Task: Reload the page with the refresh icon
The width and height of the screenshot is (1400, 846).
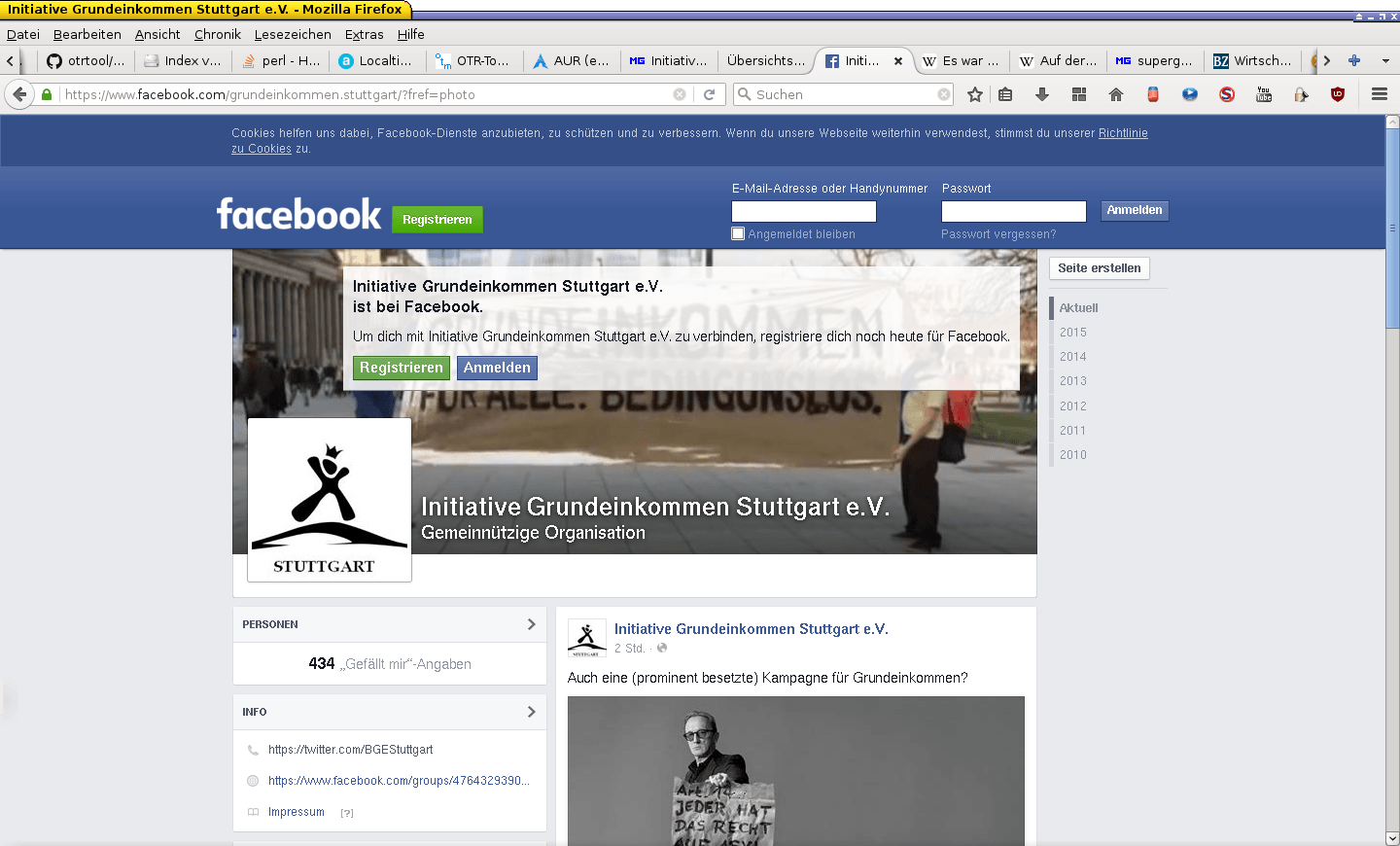Action: [x=710, y=94]
